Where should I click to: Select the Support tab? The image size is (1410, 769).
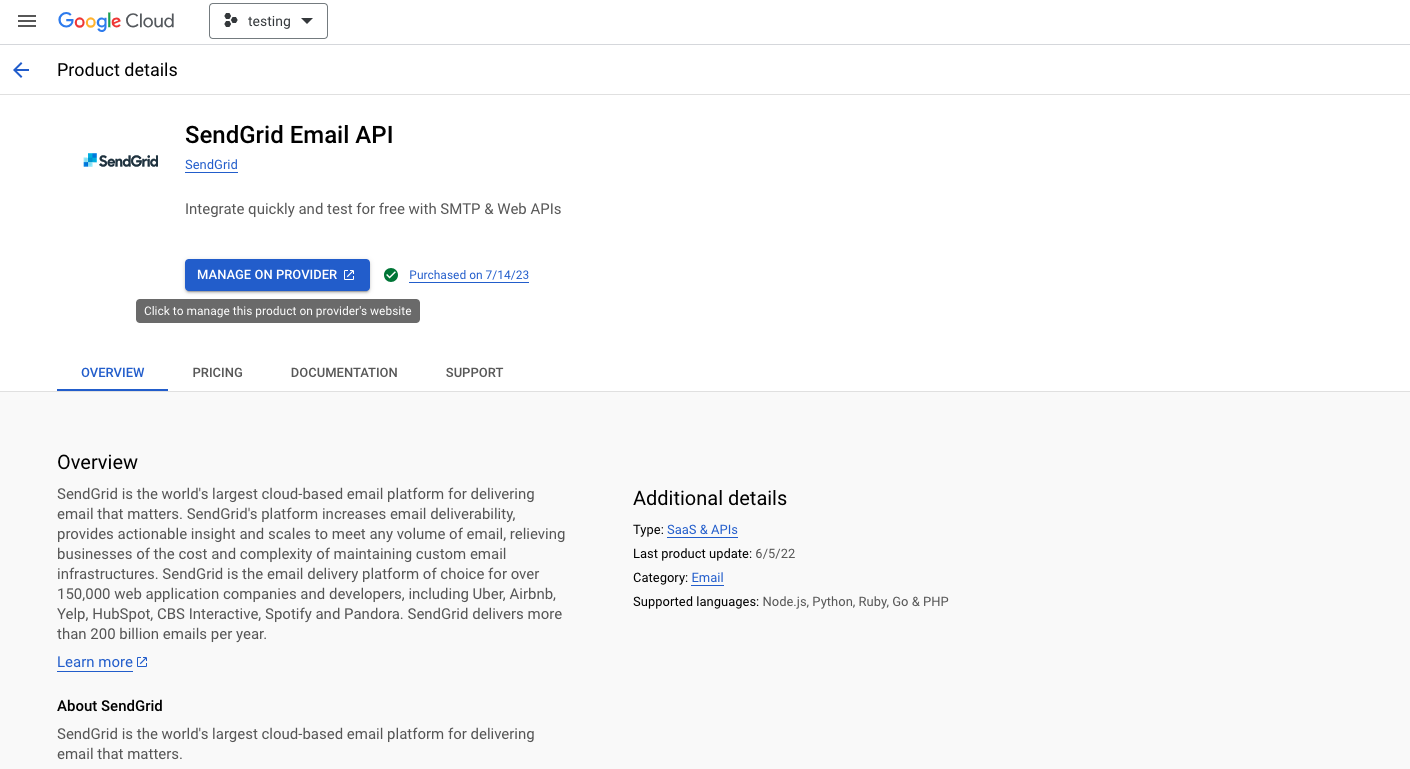pyautogui.click(x=474, y=372)
